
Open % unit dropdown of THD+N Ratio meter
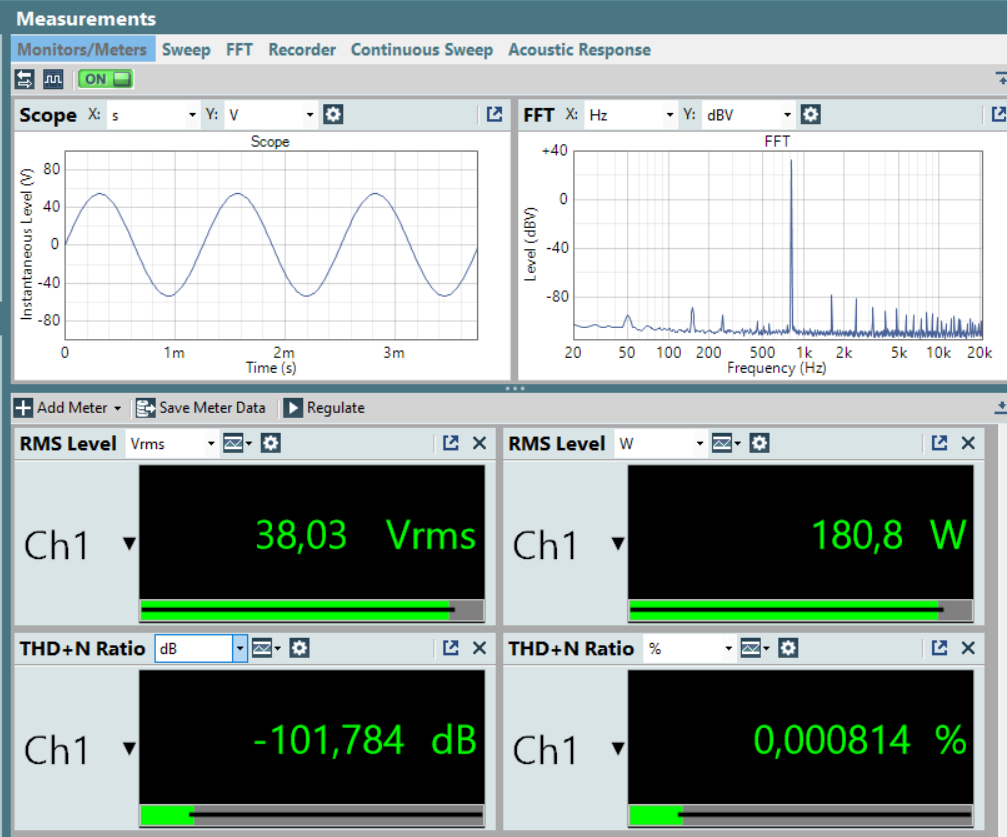point(690,649)
